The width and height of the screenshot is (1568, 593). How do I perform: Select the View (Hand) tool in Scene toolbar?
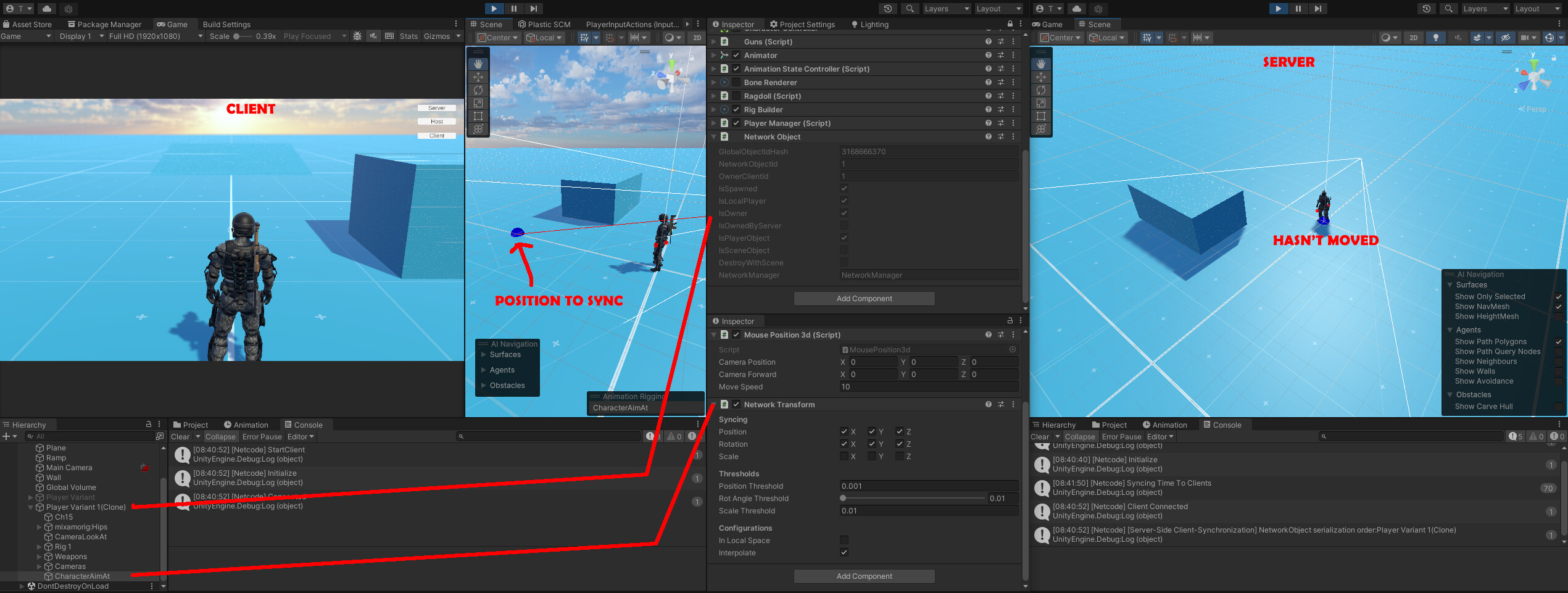(x=478, y=64)
